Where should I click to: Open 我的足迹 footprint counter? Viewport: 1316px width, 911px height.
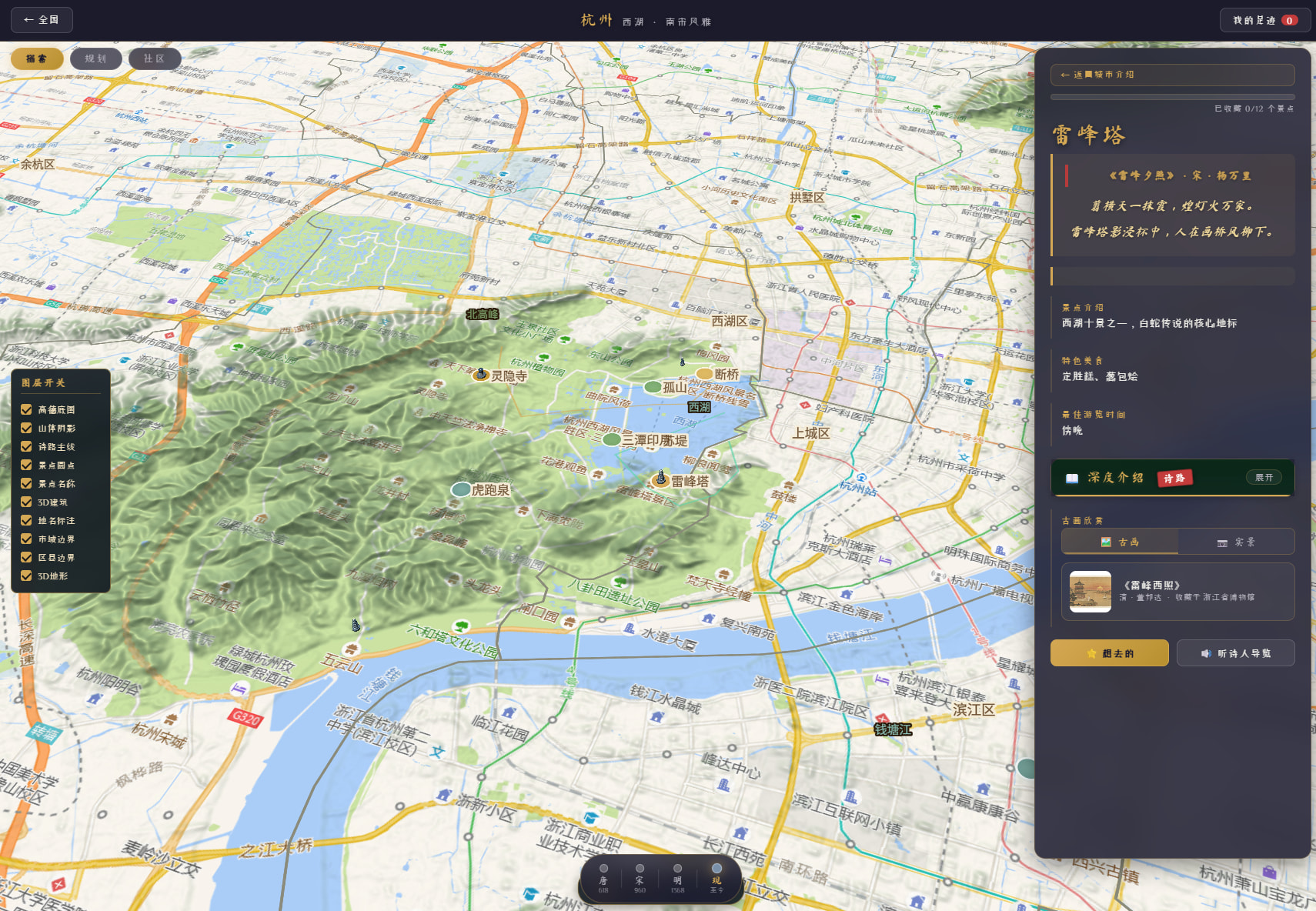[x=1264, y=20]
